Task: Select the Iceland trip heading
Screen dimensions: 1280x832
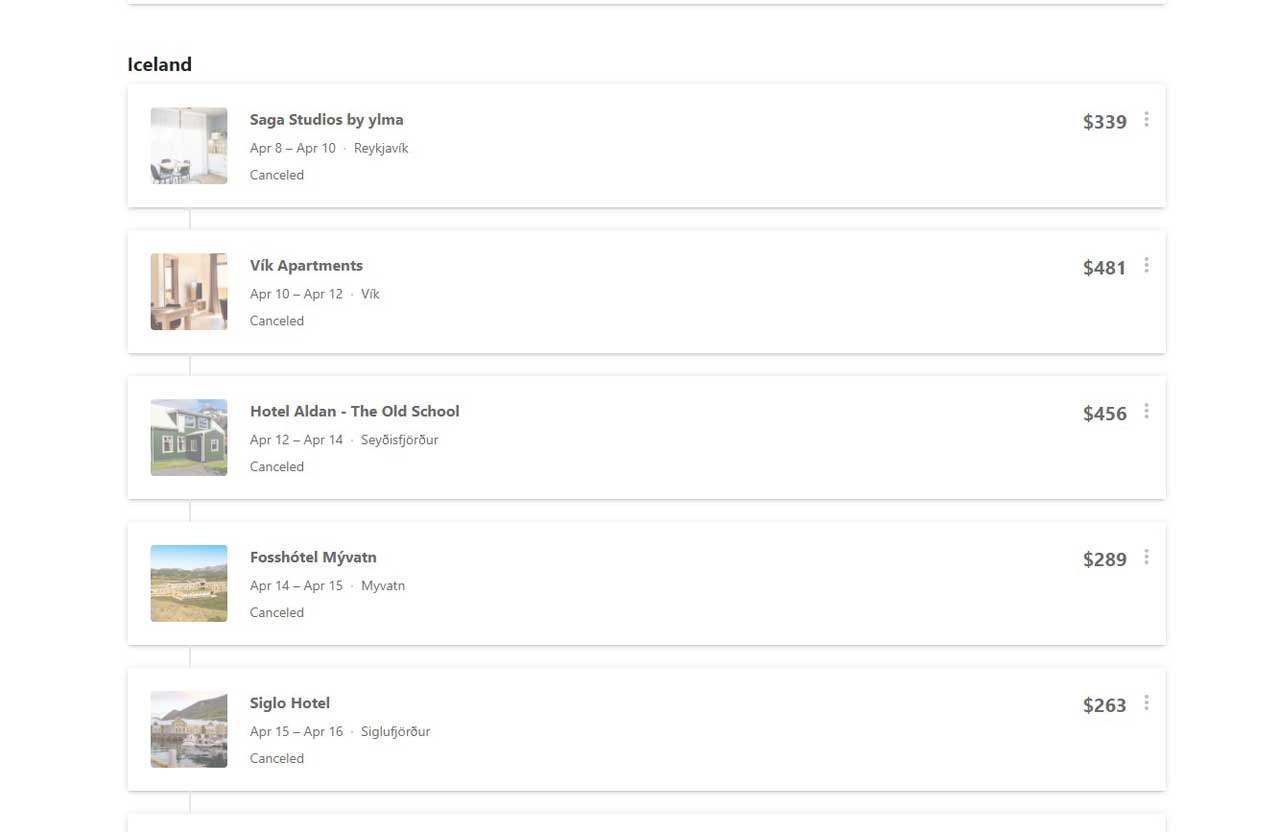Action: (159, 64)
